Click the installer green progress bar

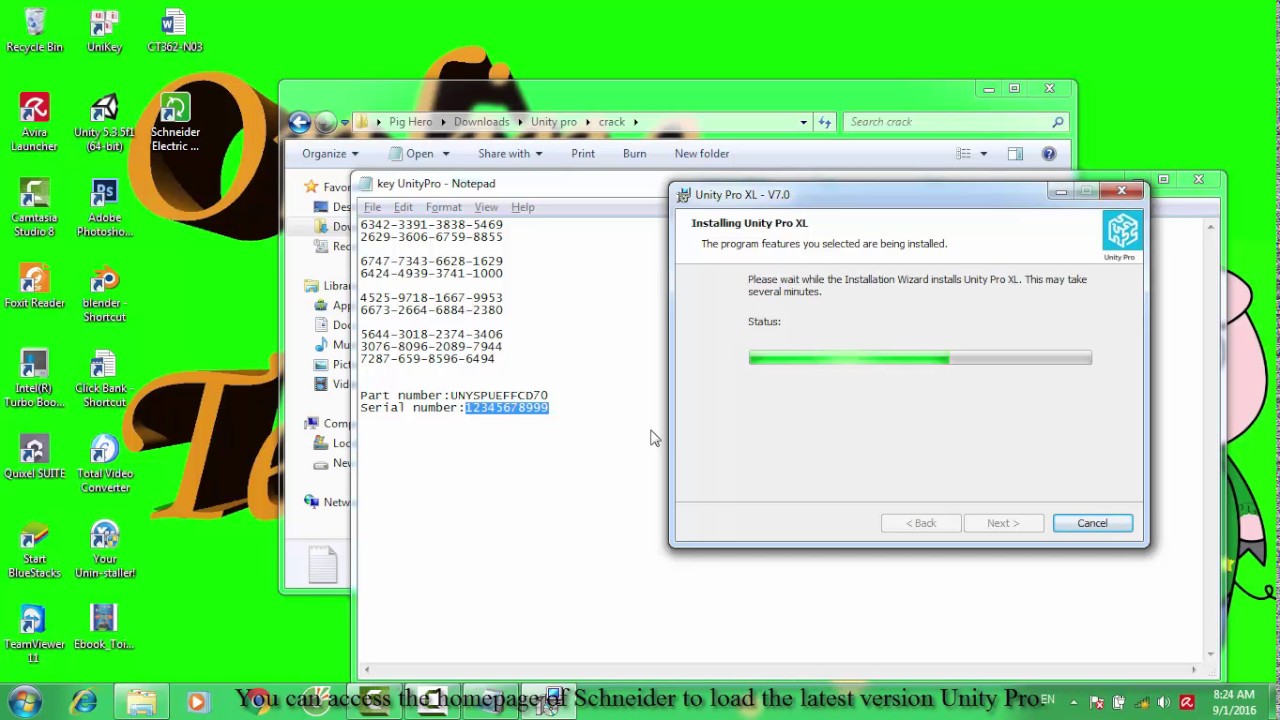[x=920, y=357]
